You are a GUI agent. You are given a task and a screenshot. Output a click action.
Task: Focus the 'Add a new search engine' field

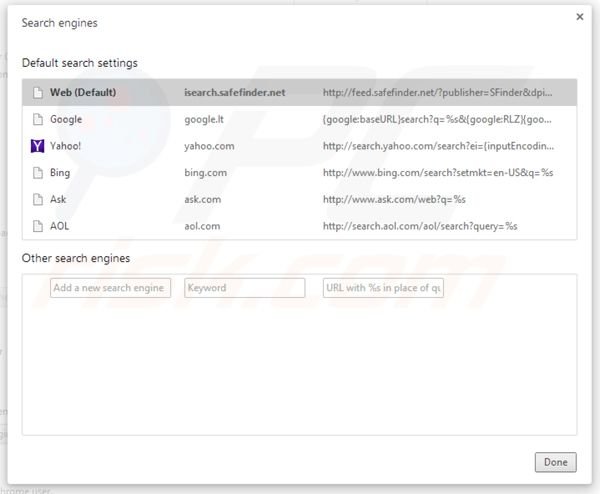[110, 288]
